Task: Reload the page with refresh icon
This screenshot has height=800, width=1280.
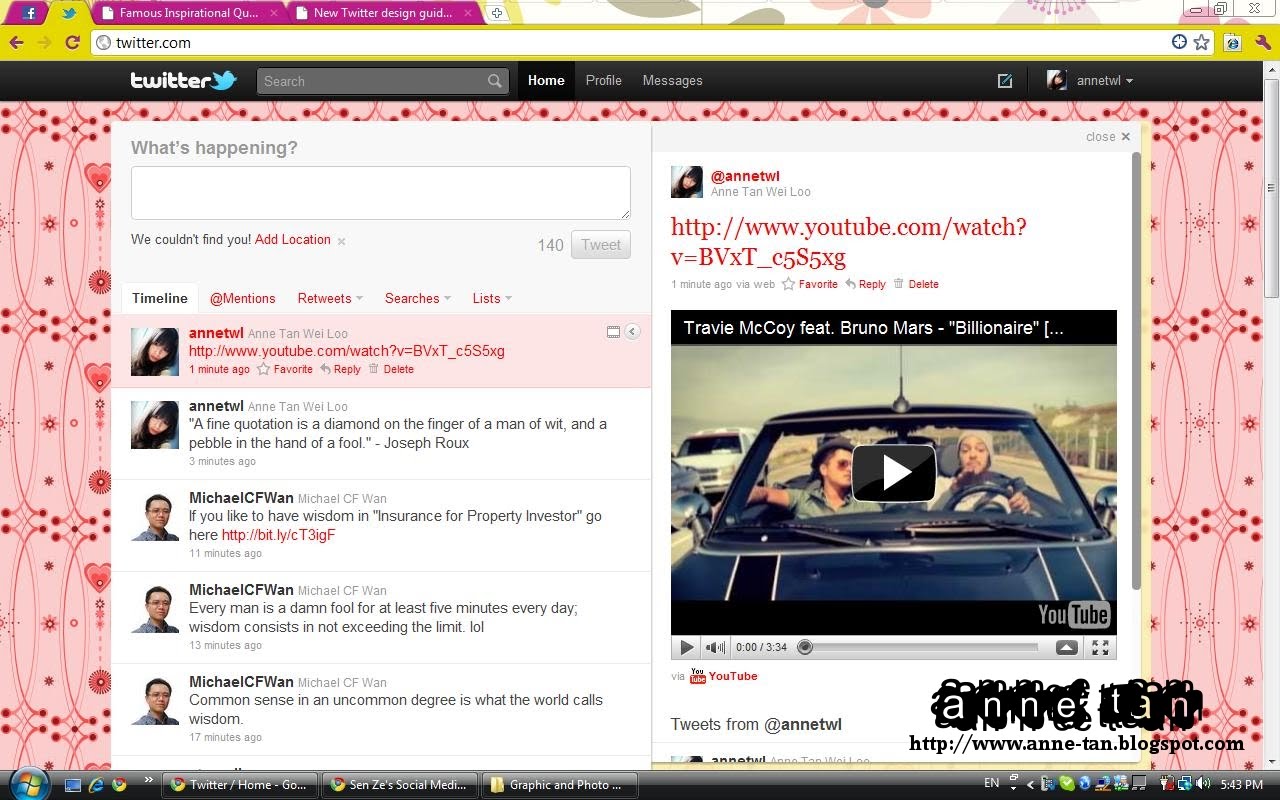Action: [72, 42]
